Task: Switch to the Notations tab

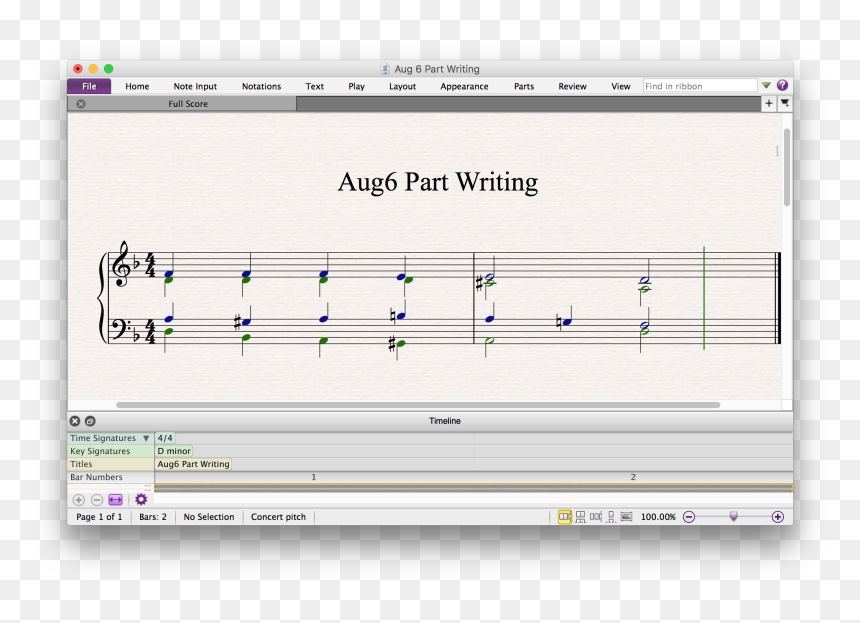Action: click(x=261, y=86)
